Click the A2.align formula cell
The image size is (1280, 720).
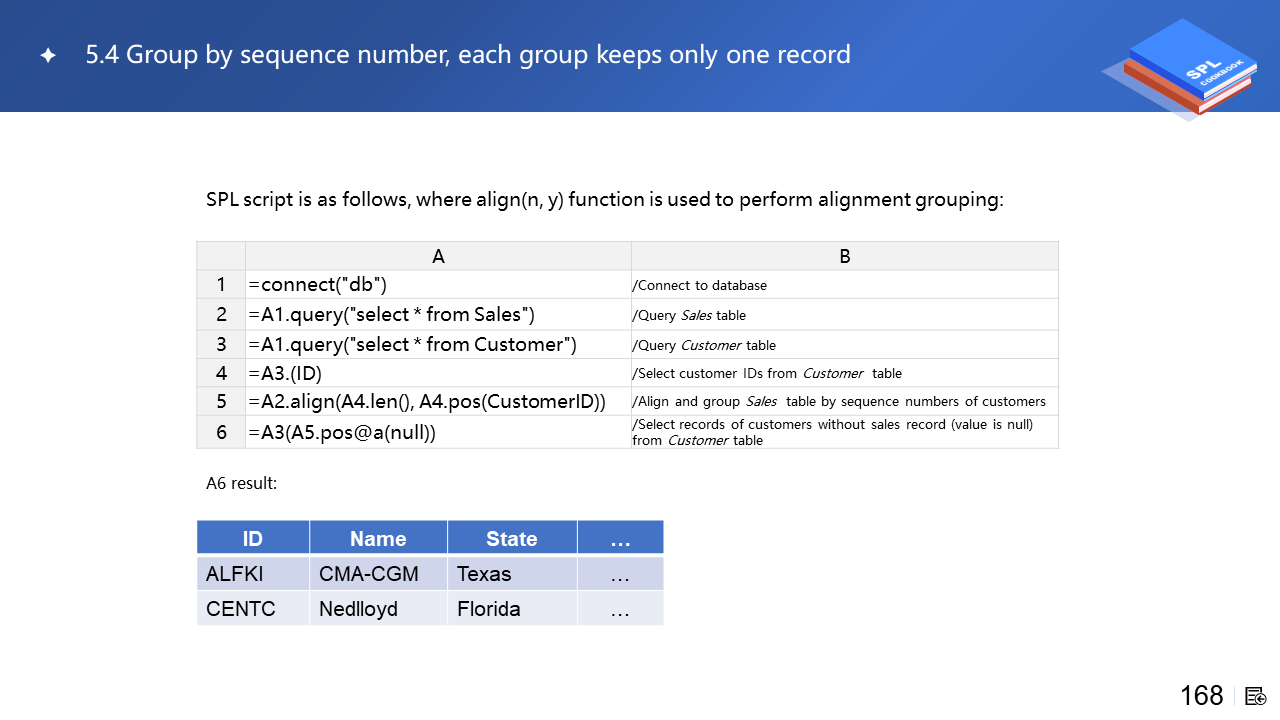pos(438,402)
